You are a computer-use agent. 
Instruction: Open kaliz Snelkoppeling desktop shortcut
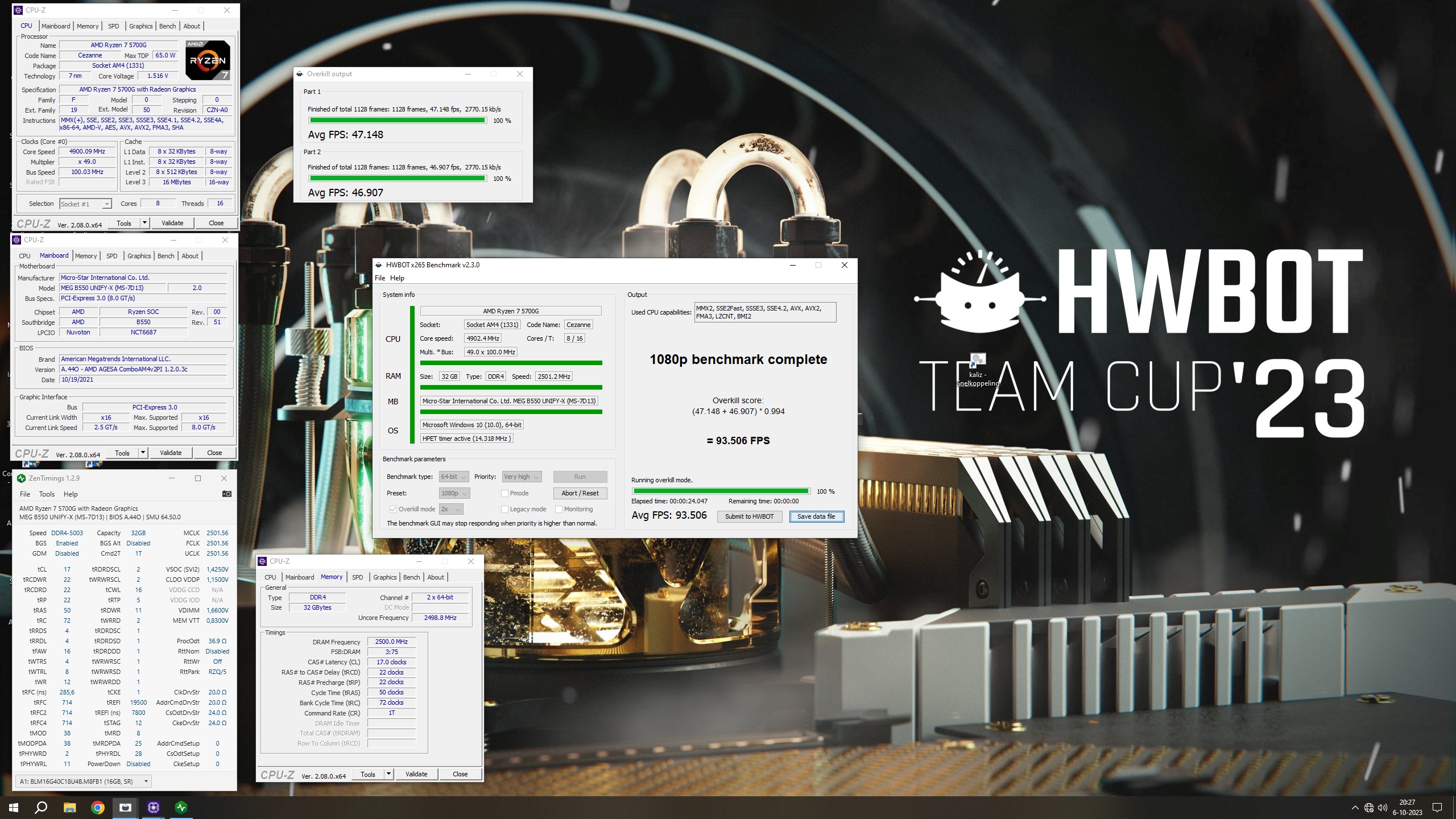(x=977, y=371)
